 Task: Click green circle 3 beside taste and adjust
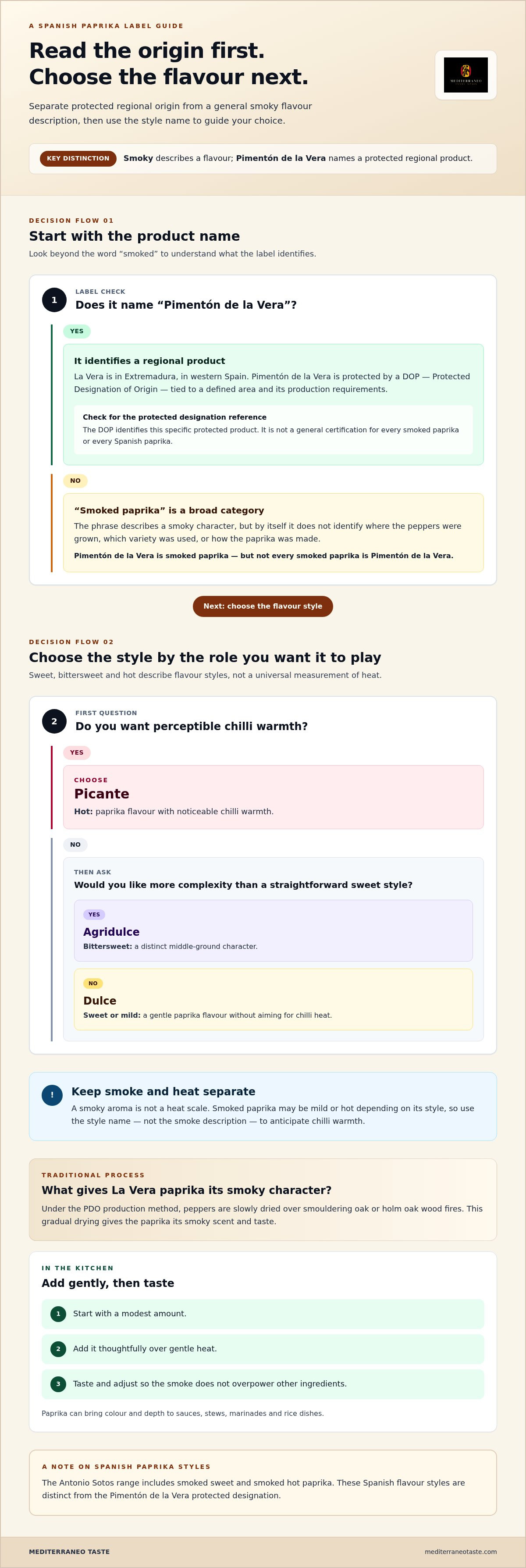[x=58, y=1383]
